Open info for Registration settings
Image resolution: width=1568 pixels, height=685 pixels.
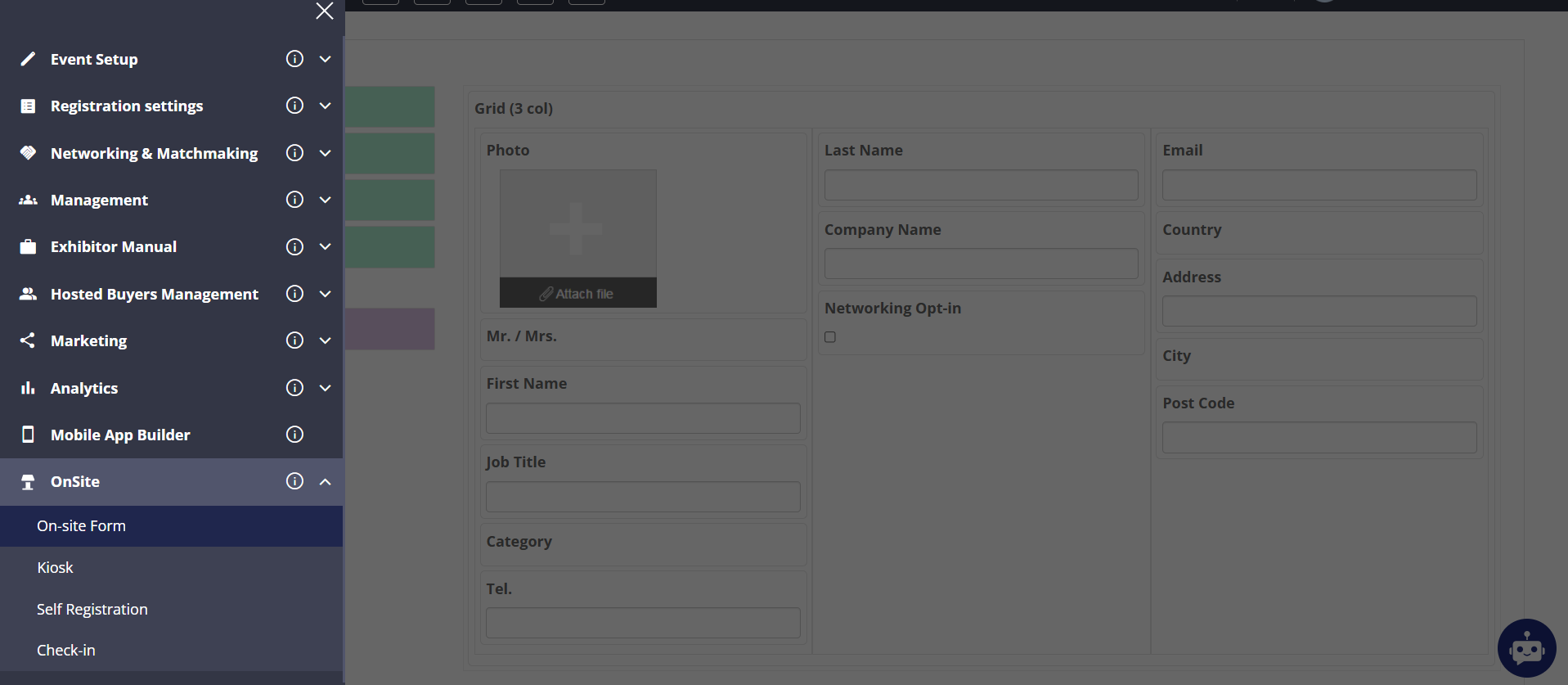point(294,106)
